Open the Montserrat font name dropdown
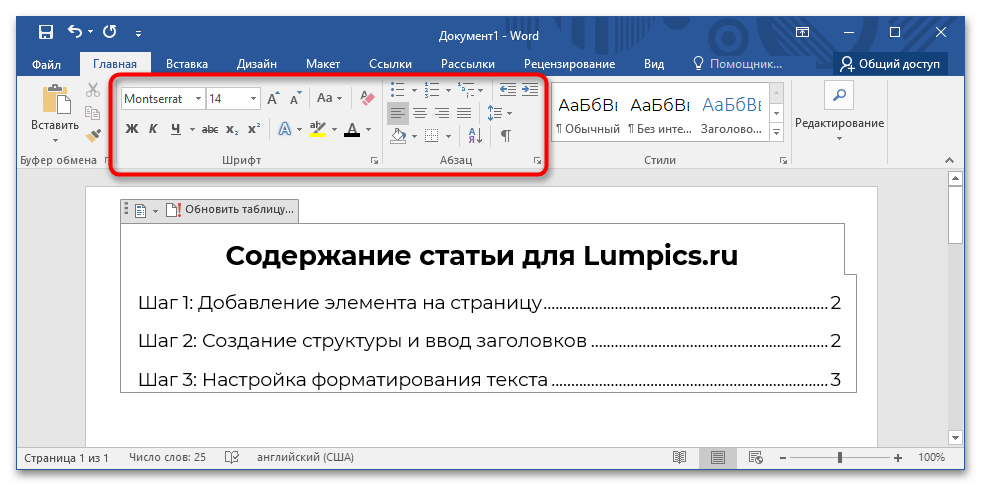The height and width of the screenshot is (486, 981). [x=197, y=99]
